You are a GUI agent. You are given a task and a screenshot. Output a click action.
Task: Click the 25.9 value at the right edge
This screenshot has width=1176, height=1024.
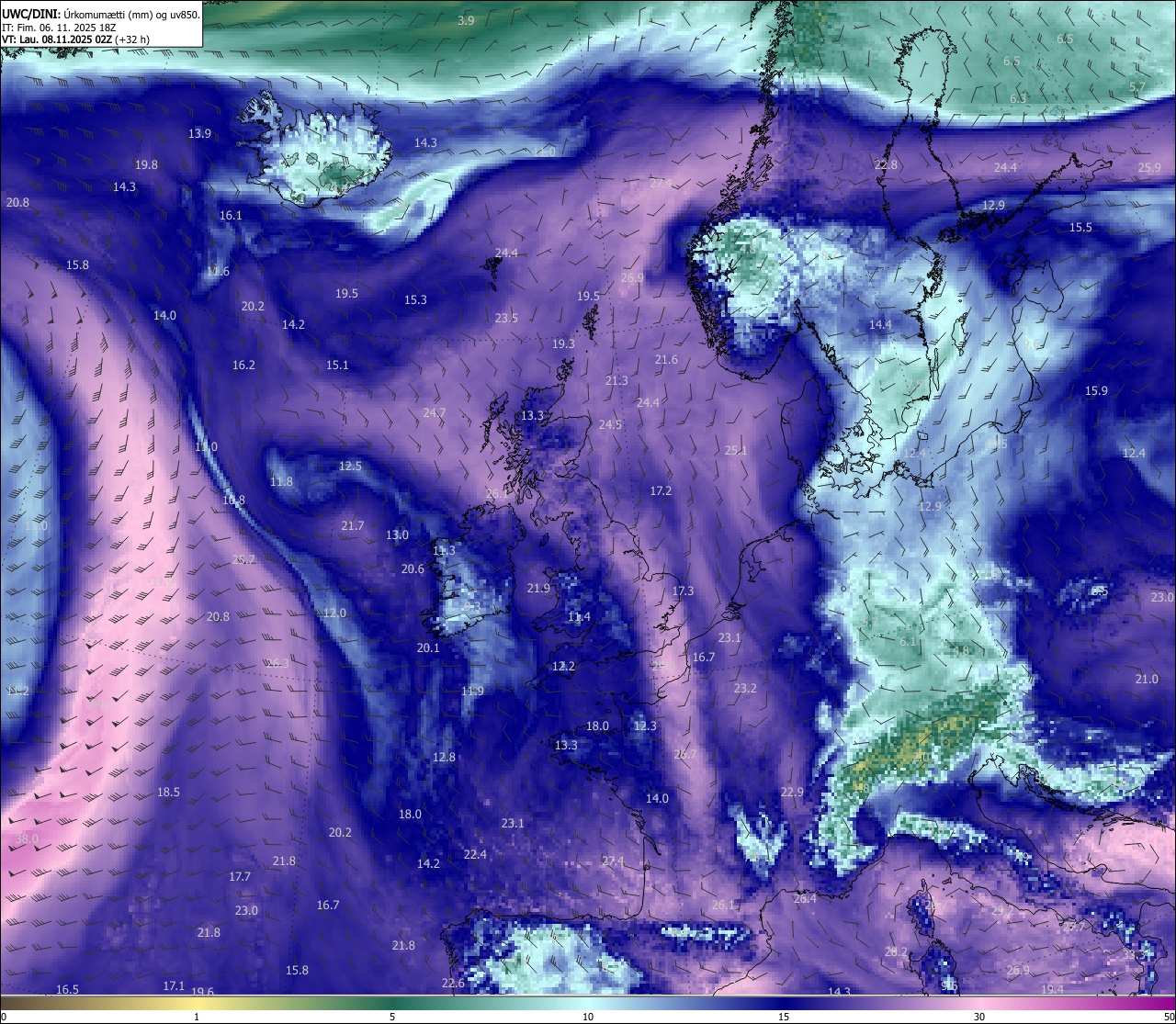1149,167
